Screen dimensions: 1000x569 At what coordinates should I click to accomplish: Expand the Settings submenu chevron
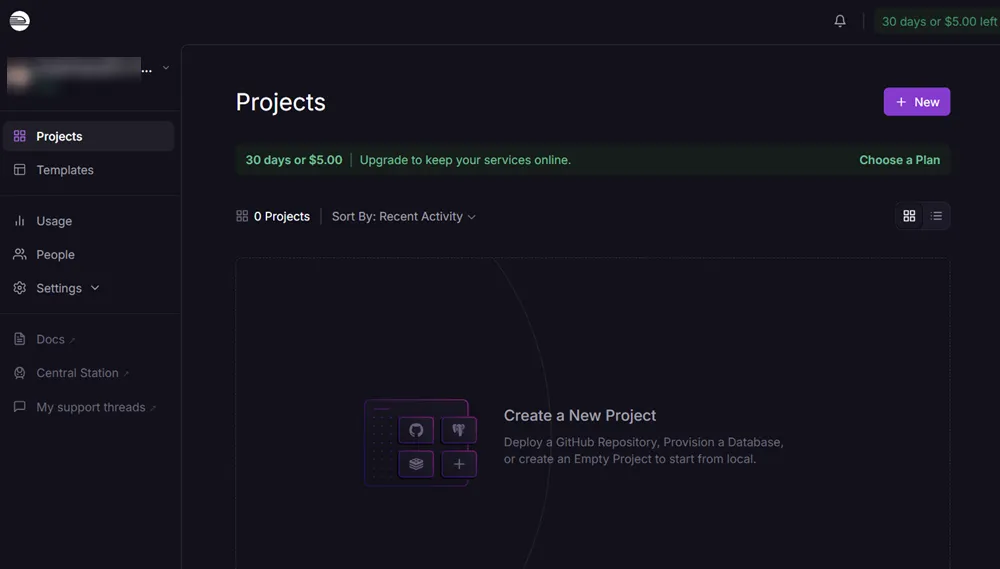pyautogui.click(x=95, y=288)
